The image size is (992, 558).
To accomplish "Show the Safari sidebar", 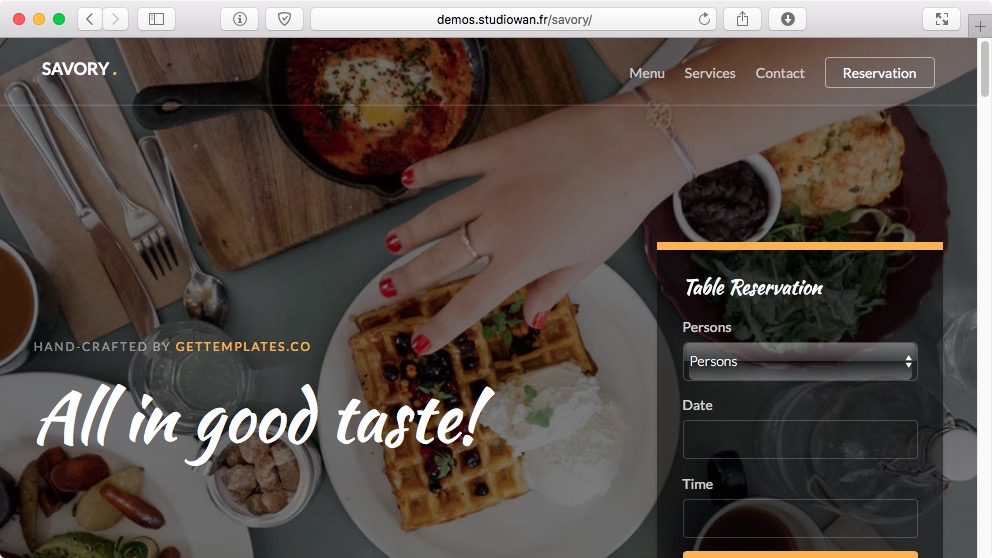I will (156, 19).
